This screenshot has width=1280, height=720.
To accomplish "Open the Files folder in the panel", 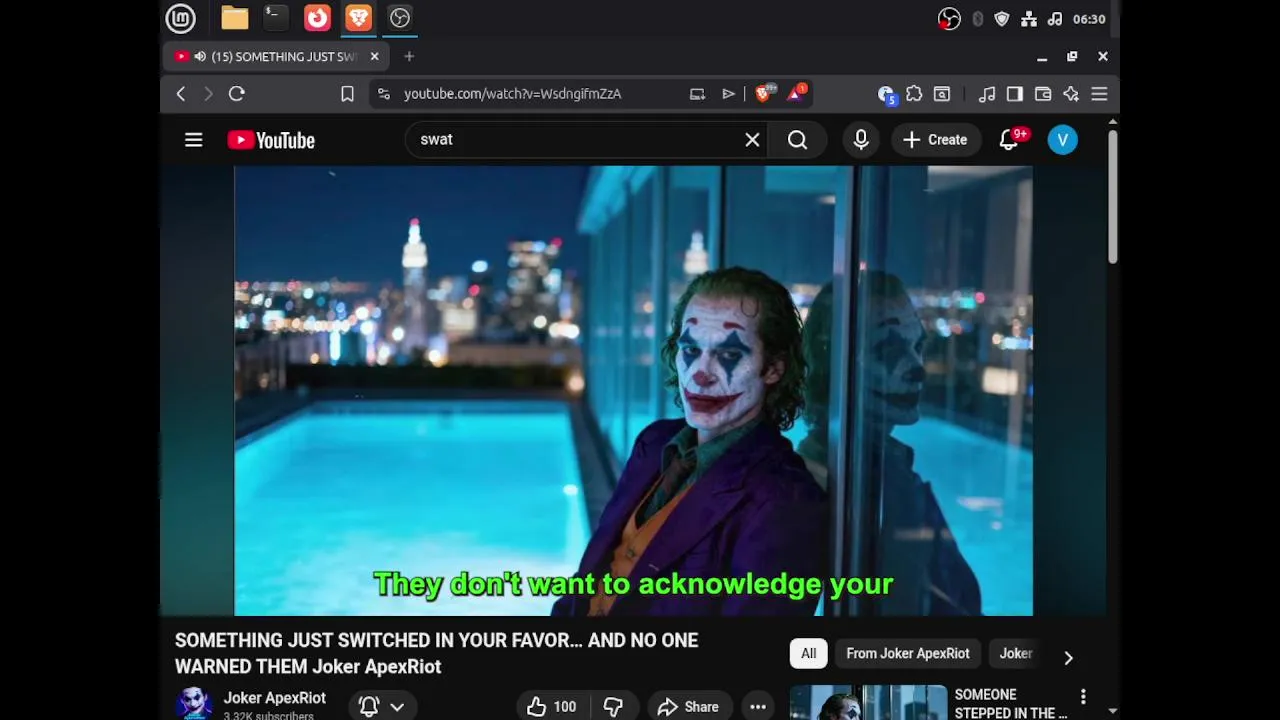I will (x=235, y=18).
